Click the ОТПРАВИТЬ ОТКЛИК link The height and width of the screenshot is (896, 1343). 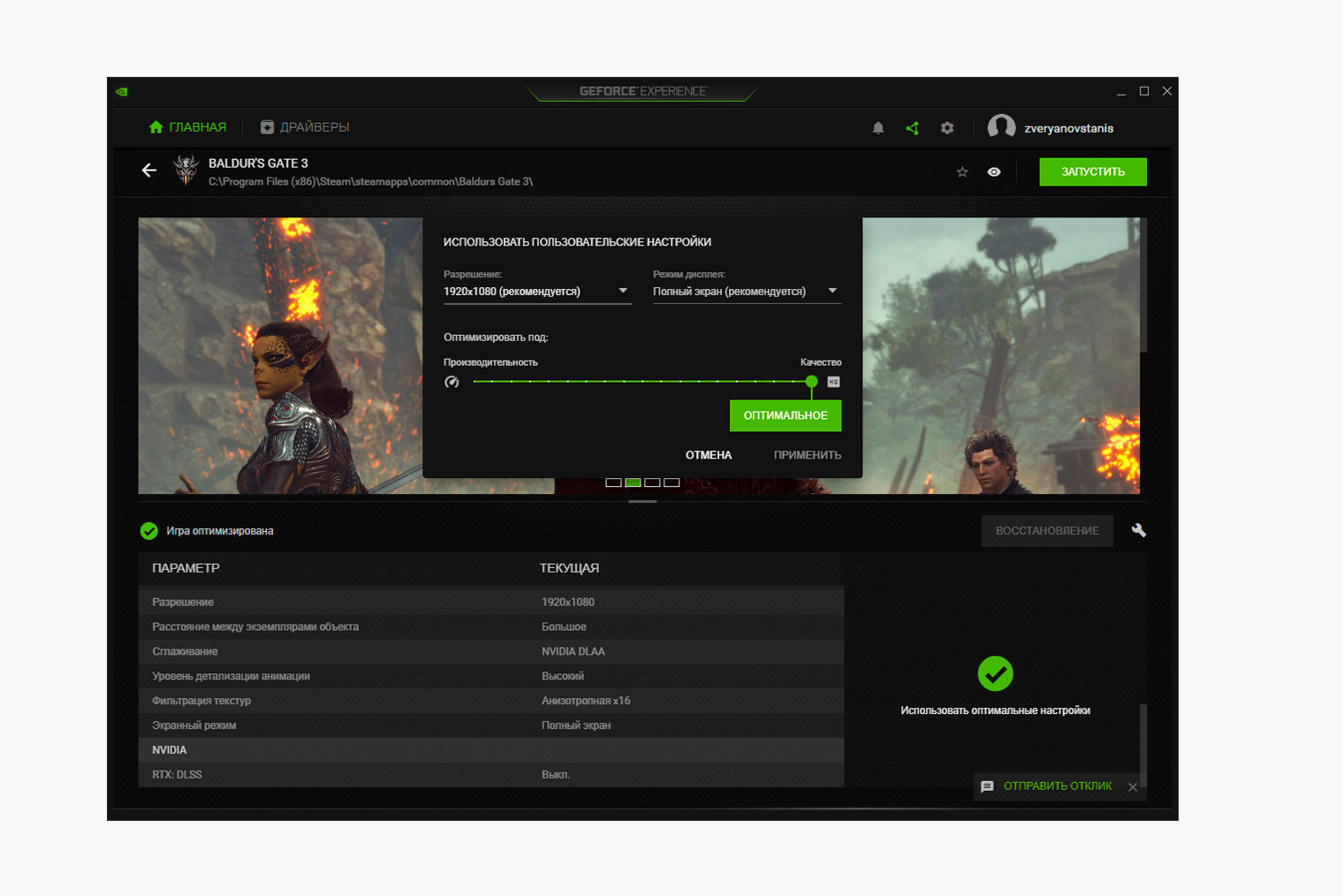(1058, 786)
